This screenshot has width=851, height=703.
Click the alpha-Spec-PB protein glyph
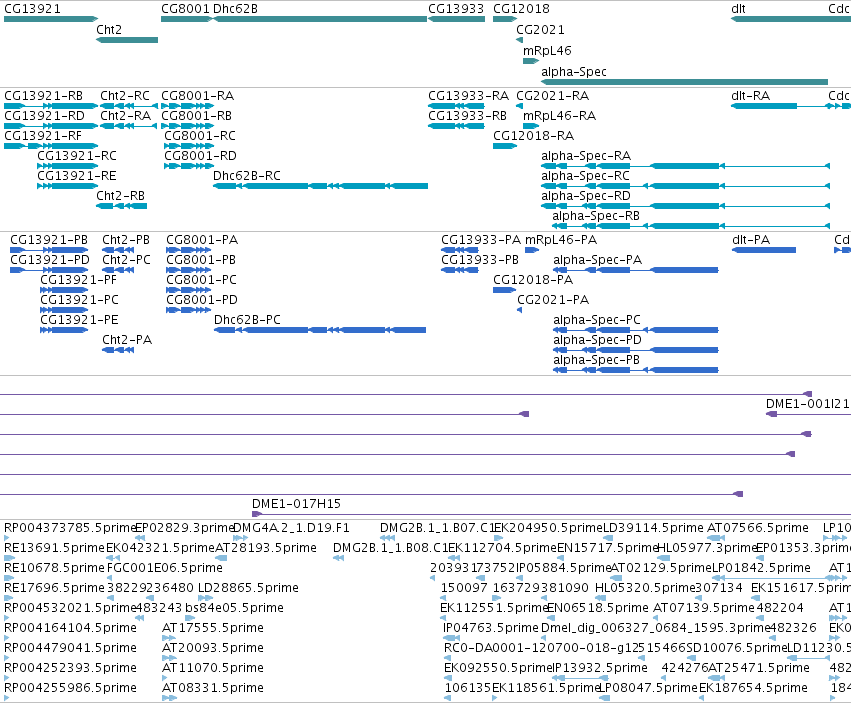tap(636, 370)
